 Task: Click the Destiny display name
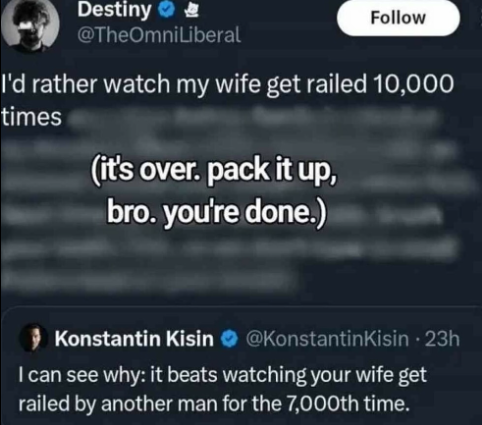pyautogui.click(x=114, y=10)
